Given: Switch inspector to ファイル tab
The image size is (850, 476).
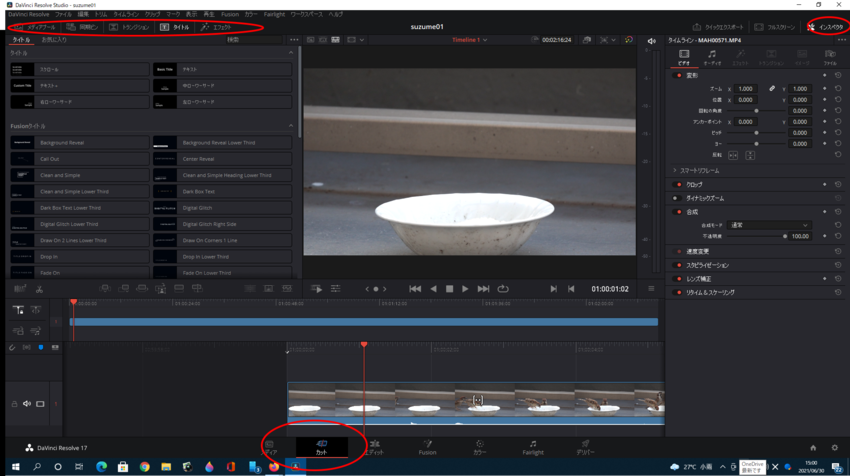Looking at the screenshot, I should [x=830, y=57].
